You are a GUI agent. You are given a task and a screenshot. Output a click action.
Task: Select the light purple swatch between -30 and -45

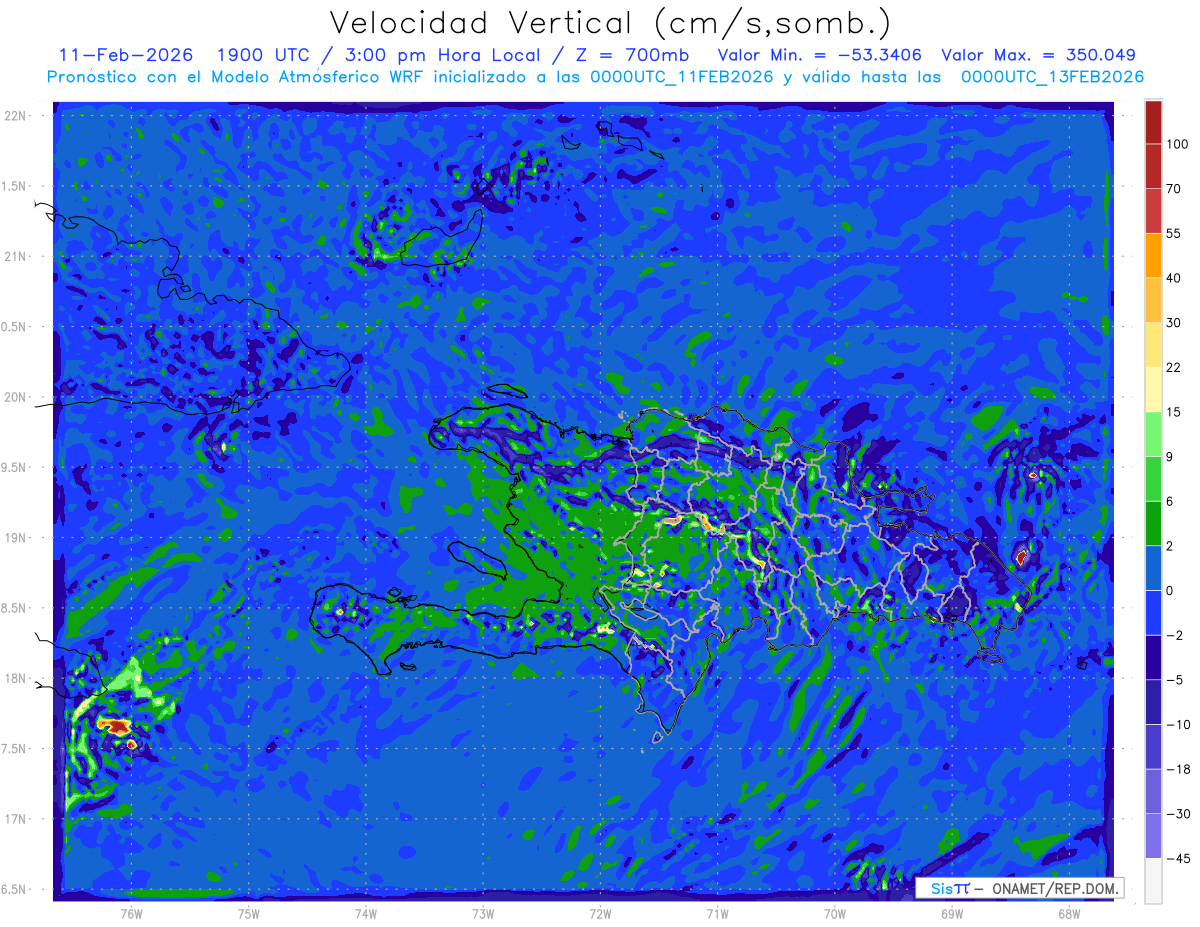1153,836
